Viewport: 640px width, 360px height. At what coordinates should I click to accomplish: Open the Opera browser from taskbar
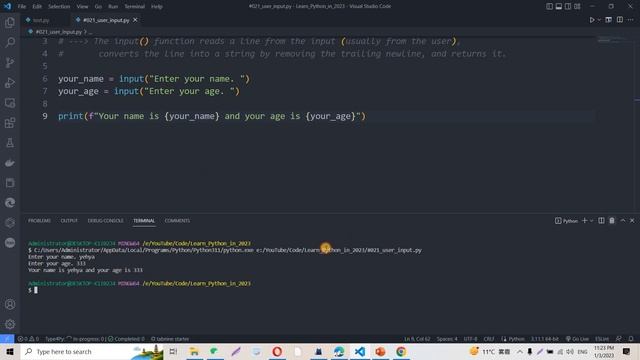tap(277, 351)
